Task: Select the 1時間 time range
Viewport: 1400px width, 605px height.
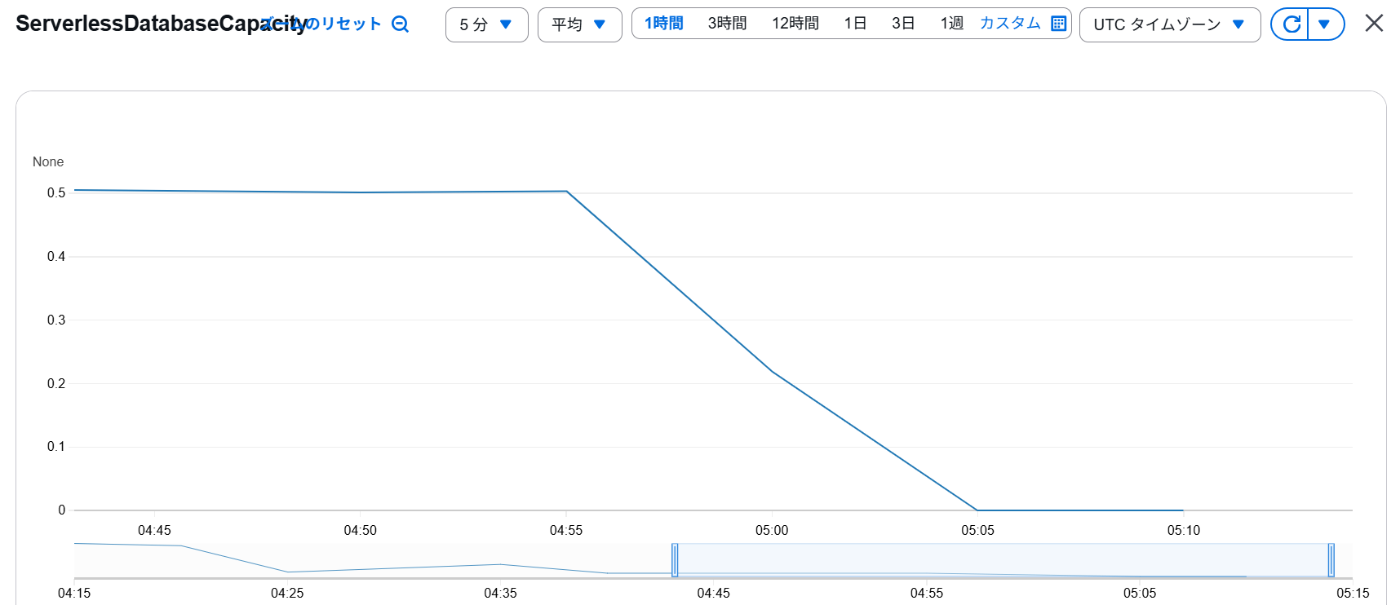Action: click(664, 23)
